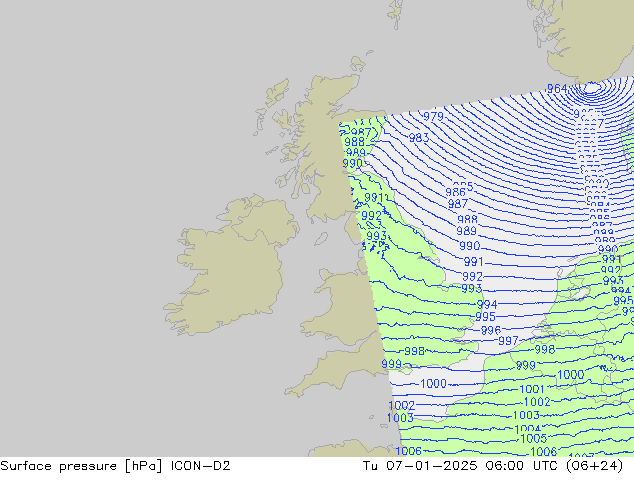Click the 999 label over the continent
634x490 pixels.
tap(526, 365)
